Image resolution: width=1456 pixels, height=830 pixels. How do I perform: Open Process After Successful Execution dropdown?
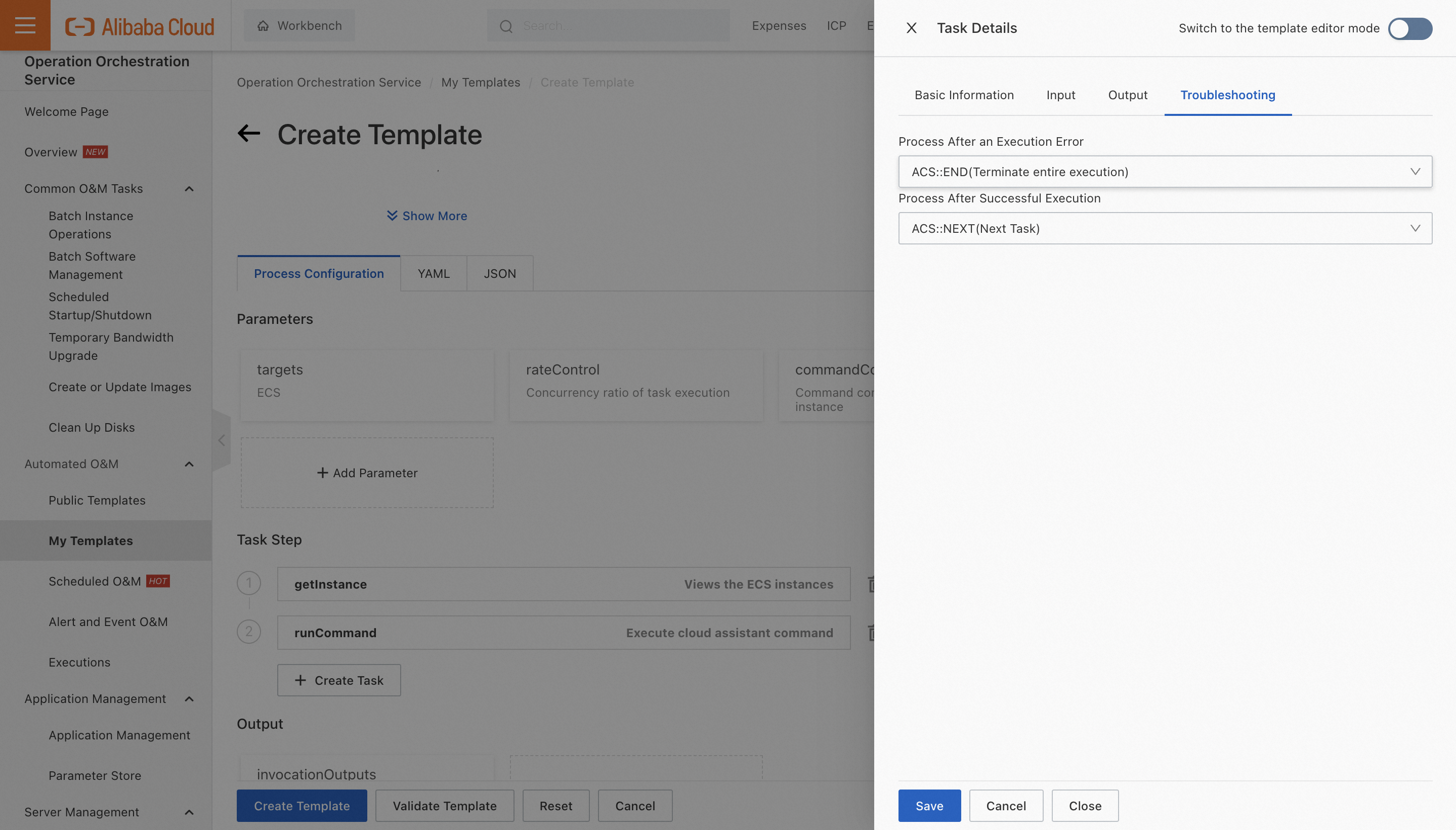click(1164, 229)
